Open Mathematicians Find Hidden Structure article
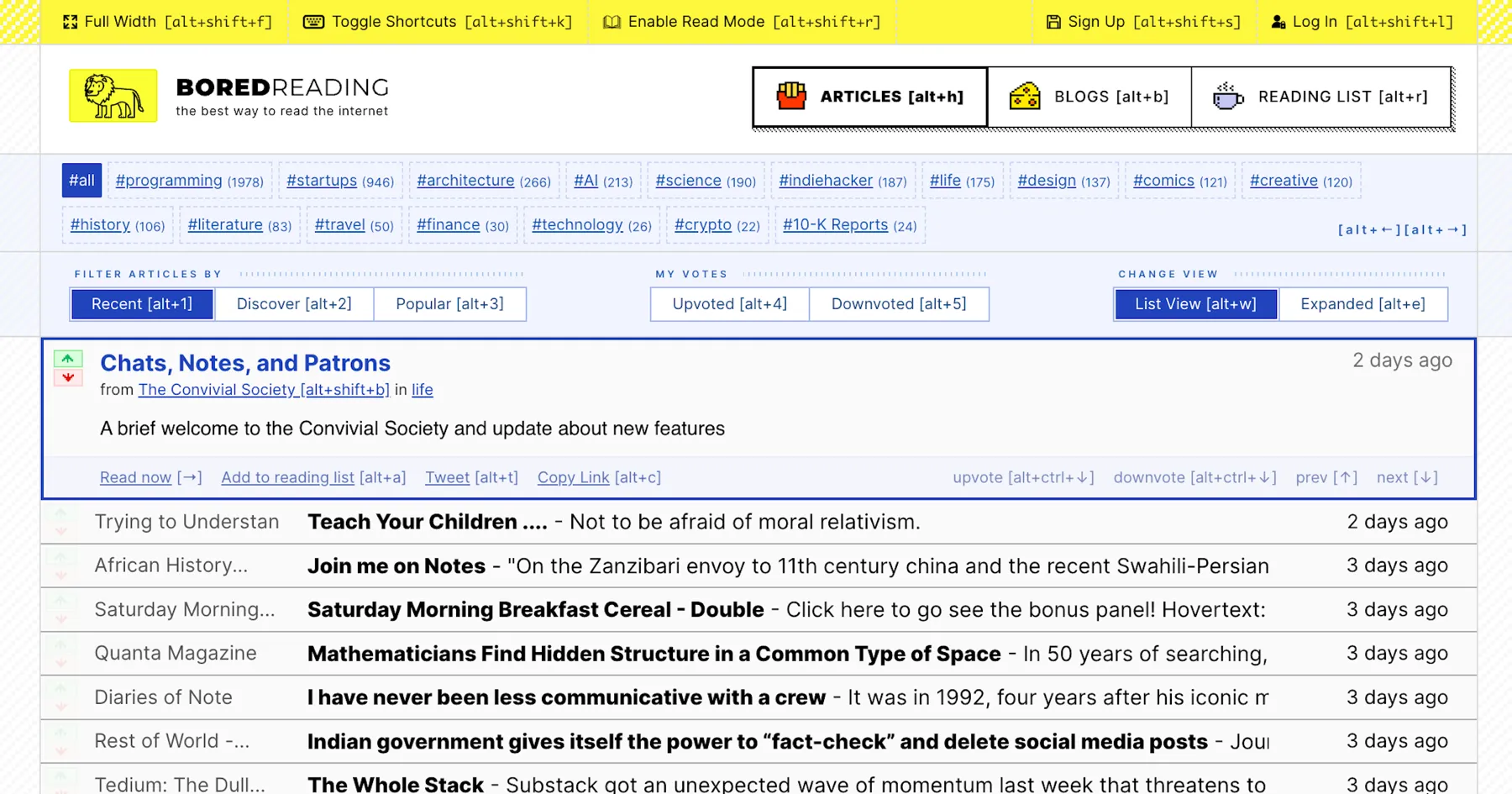This screenshot has width=1512, height=794. [x=654, y=654]
